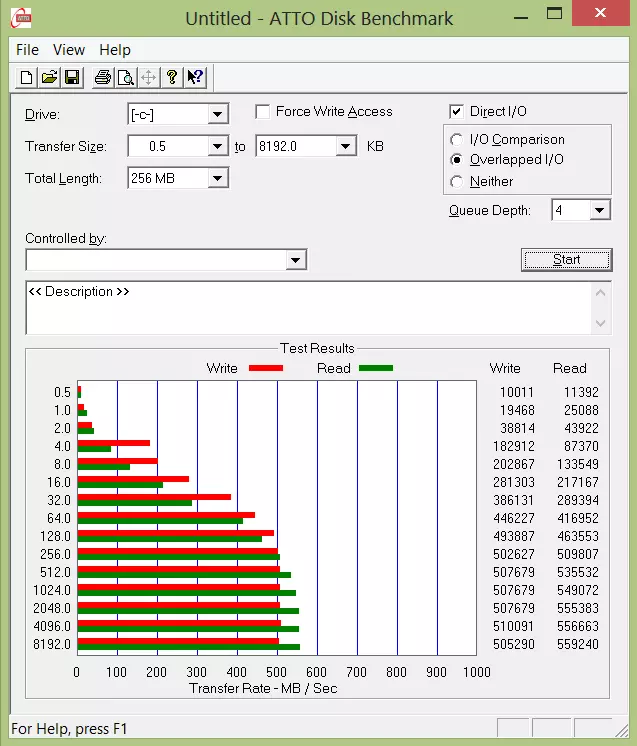Expand the Controlled by dropdown
637x746 pixels.
(x=295, y=261)
